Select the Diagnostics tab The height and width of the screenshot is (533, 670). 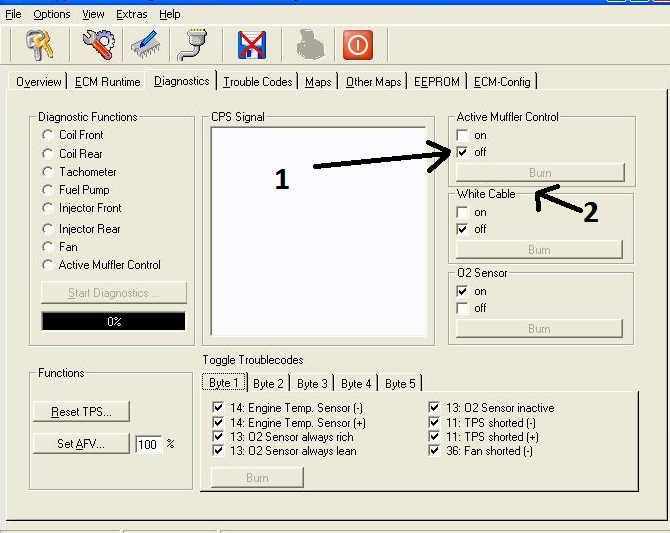pos(182,80)
